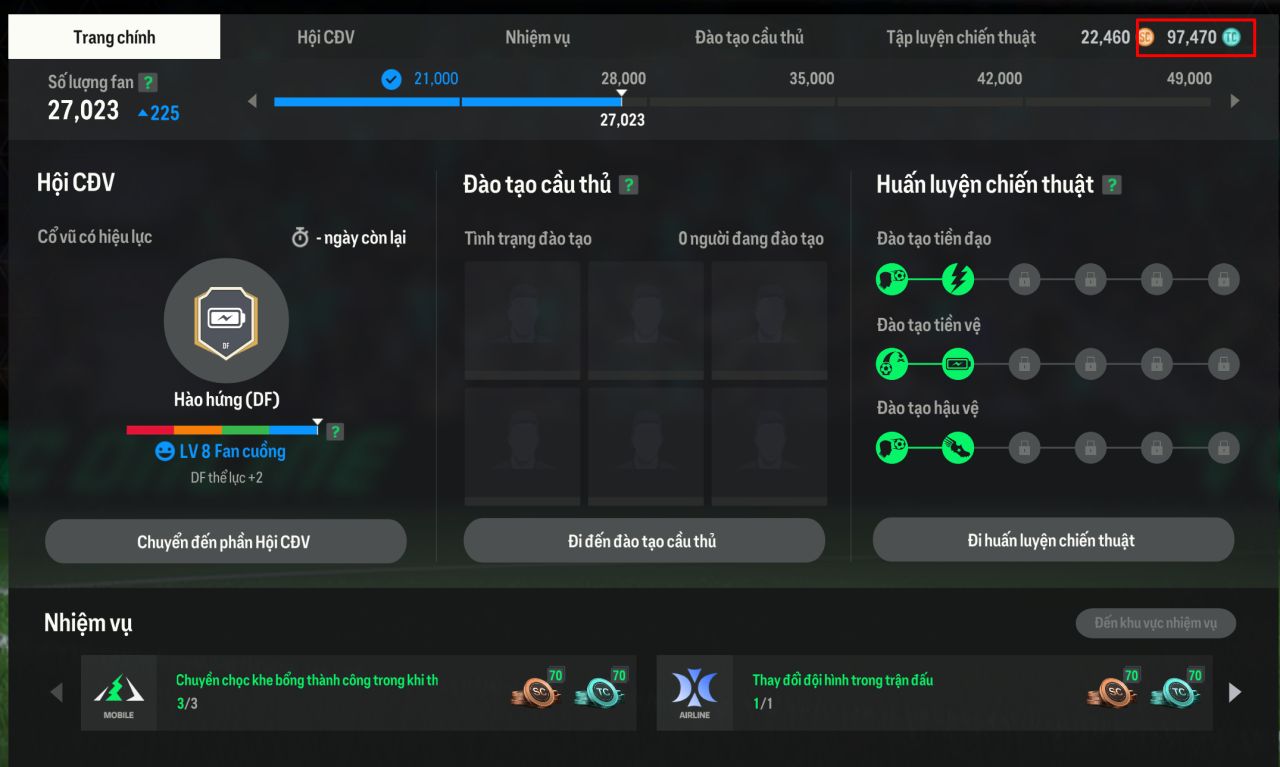Select the Hào hứng (DF) cheer badge
The width and height of the screenshot is (1280, 767).
tap(226, 321)
